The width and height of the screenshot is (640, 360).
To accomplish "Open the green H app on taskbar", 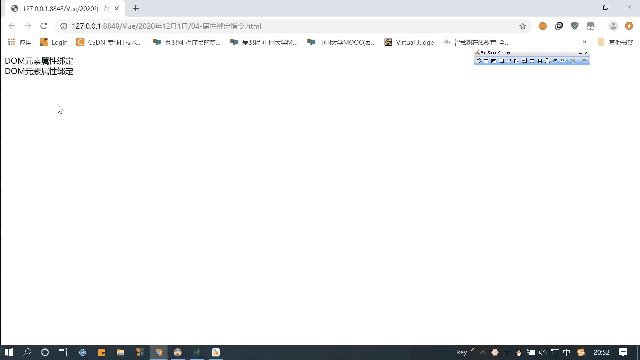I will (197, 352).
